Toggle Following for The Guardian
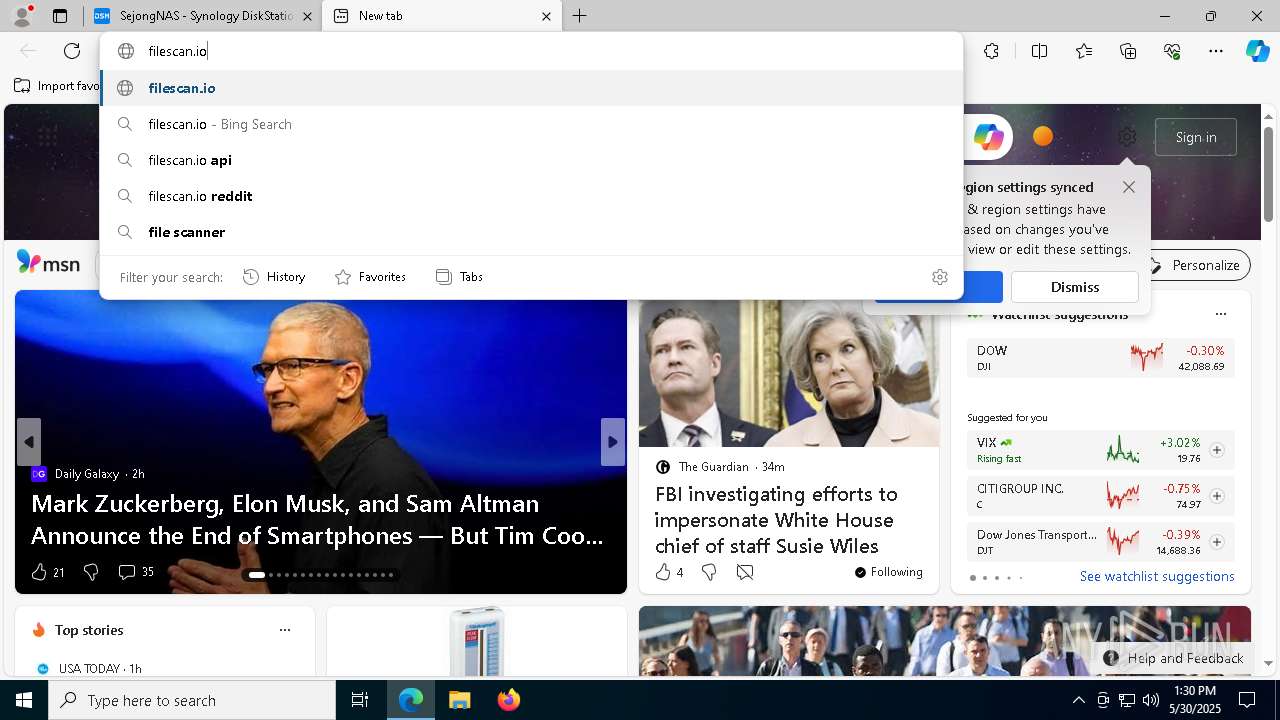This screenshot has height=720, width=1280. click(888, 572)
